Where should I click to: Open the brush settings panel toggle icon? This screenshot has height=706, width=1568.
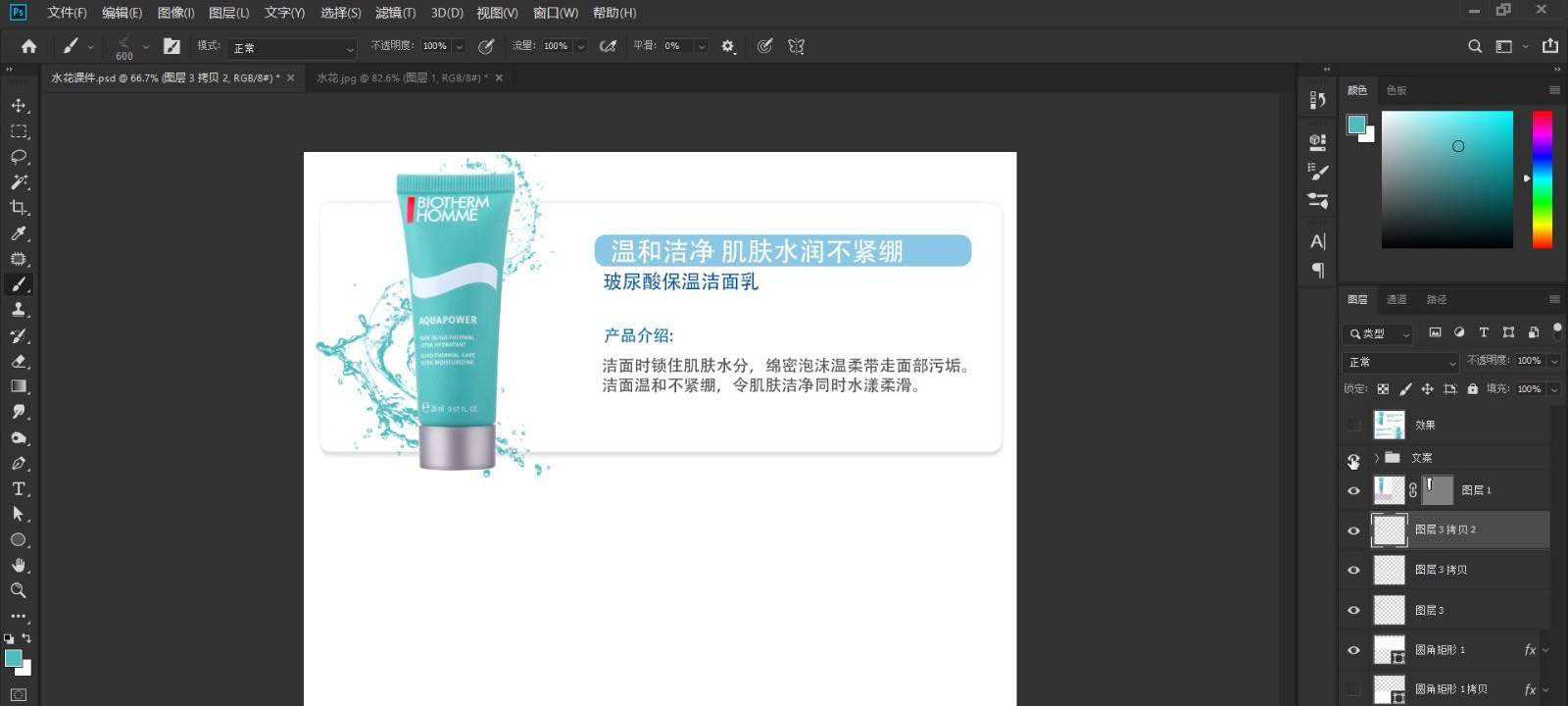[171, 46]
